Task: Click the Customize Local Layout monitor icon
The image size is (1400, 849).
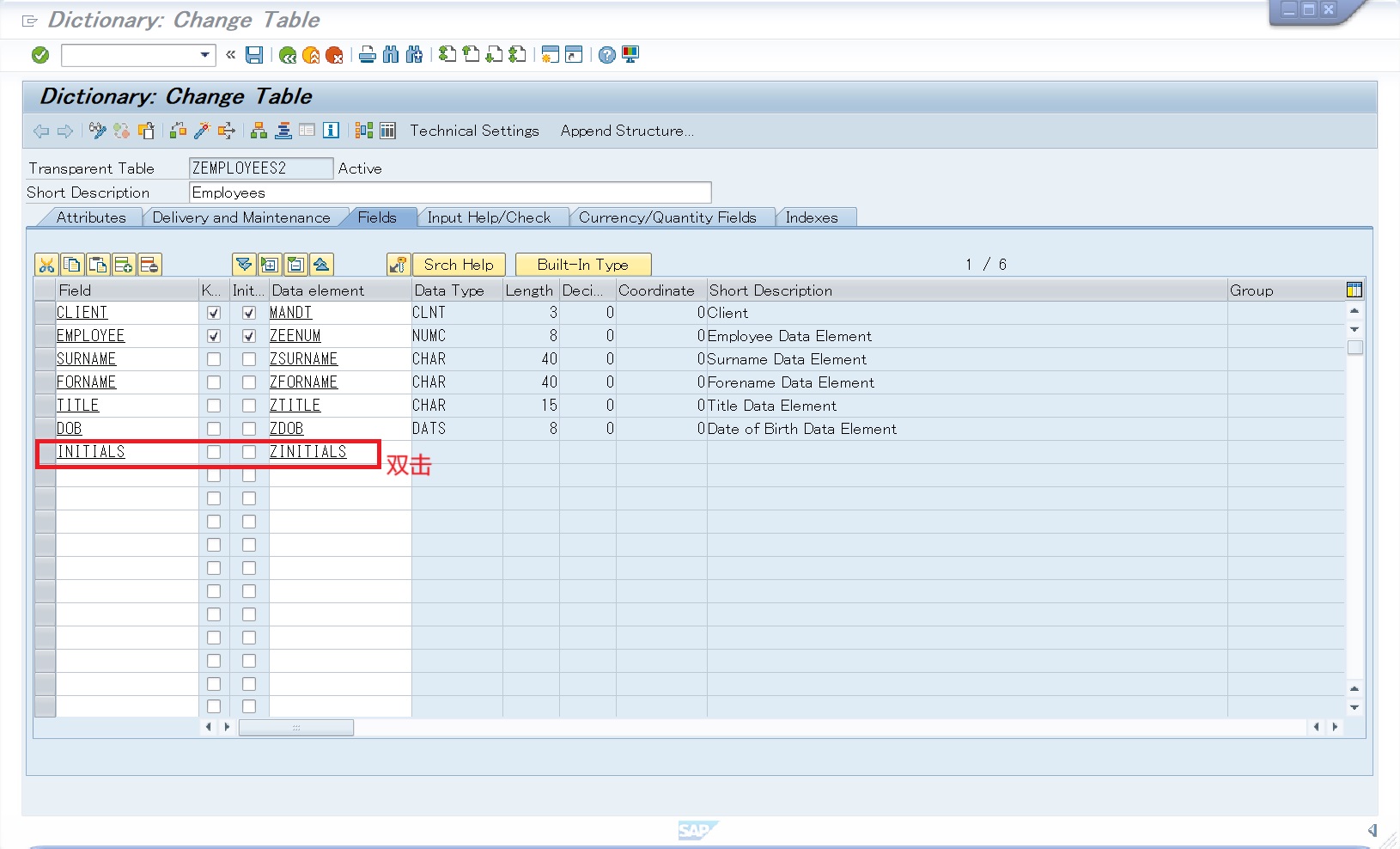Action: (x=630, y=55)
